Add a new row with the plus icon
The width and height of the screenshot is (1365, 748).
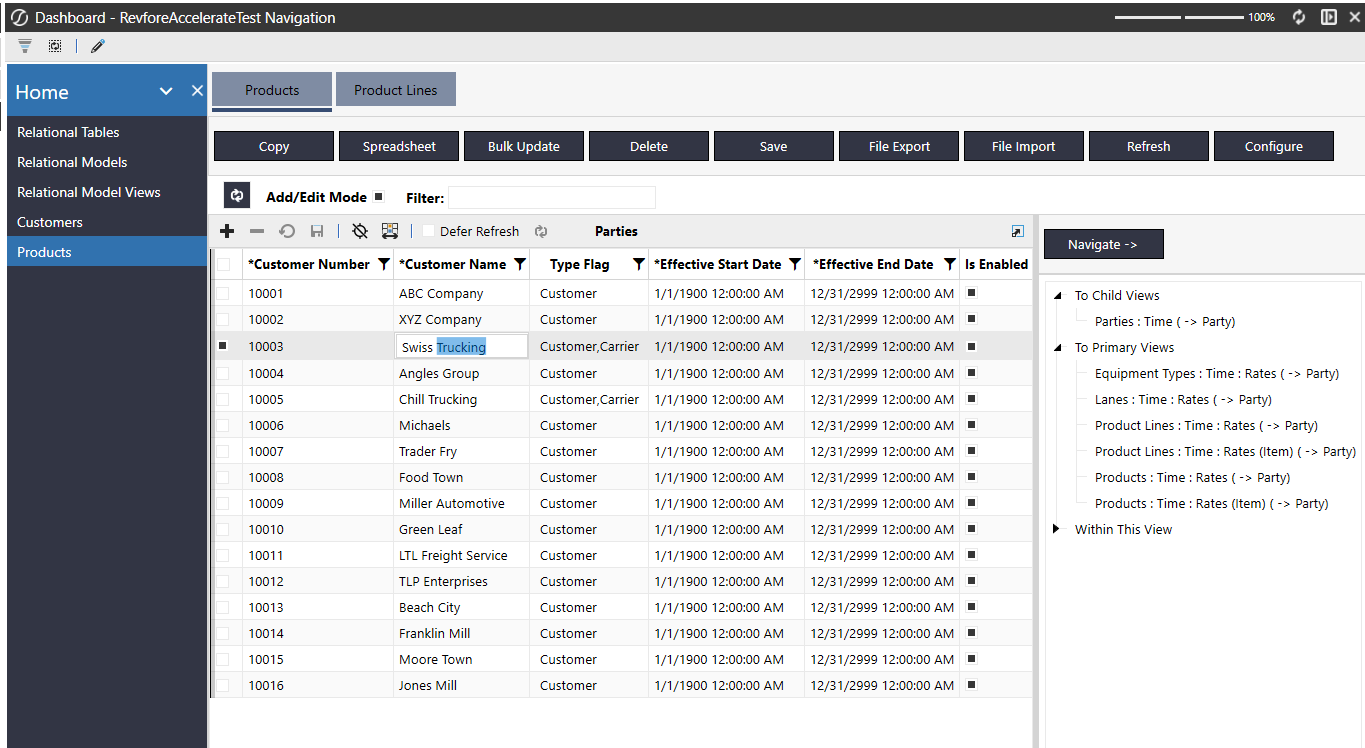pyautogui.click(x=227, y=231)
